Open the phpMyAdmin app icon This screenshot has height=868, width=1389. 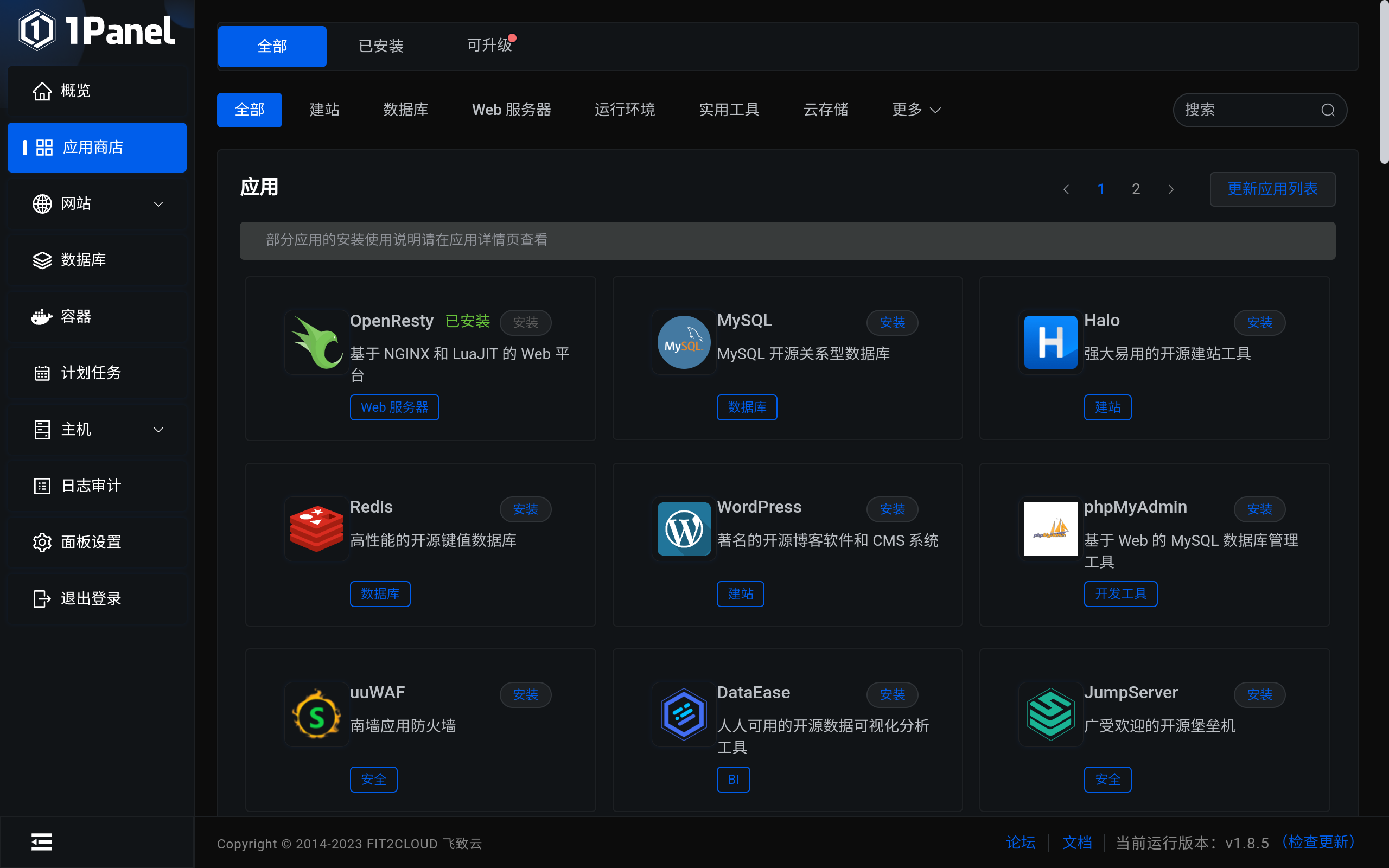[1050, 529]
